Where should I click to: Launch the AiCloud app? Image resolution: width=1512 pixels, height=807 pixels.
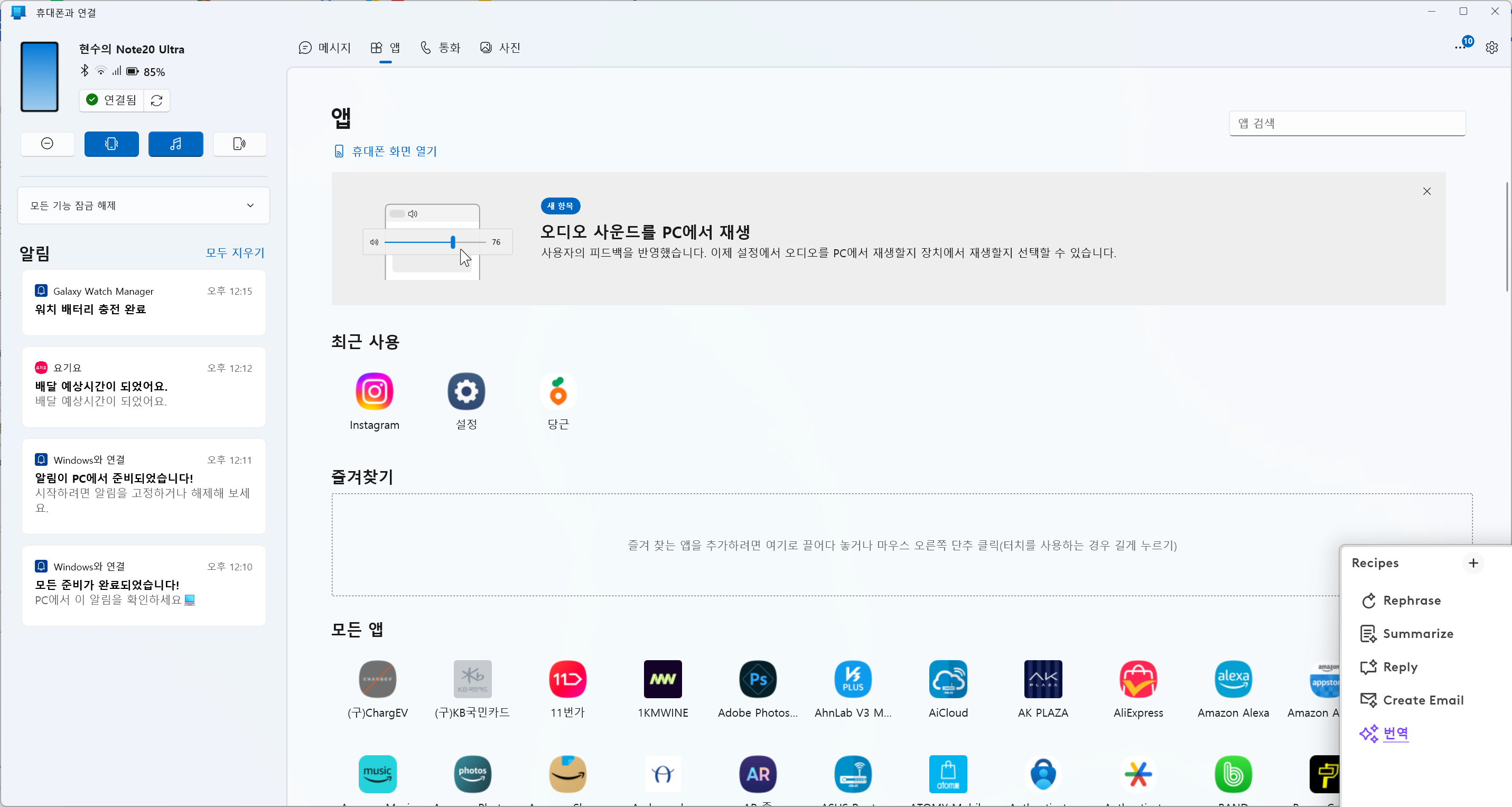(x=948, y=690)
